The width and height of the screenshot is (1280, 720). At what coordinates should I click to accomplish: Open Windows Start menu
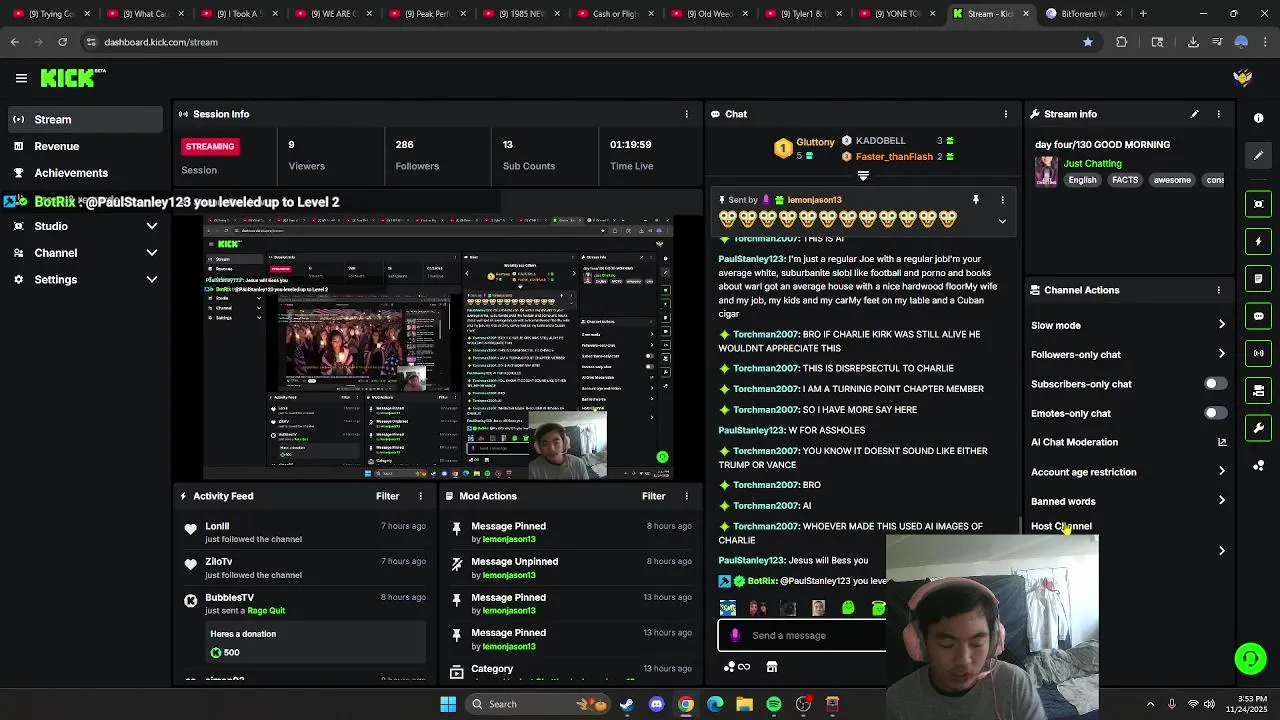tap(448, 704)
